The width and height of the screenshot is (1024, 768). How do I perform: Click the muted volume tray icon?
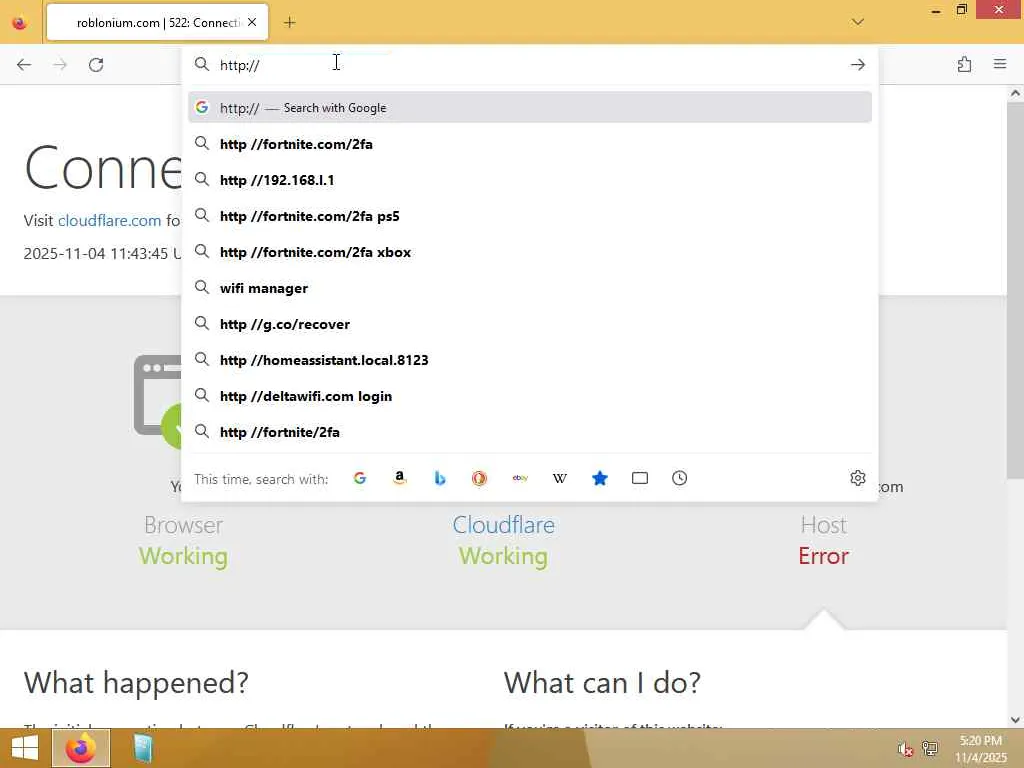pos(904,748)
